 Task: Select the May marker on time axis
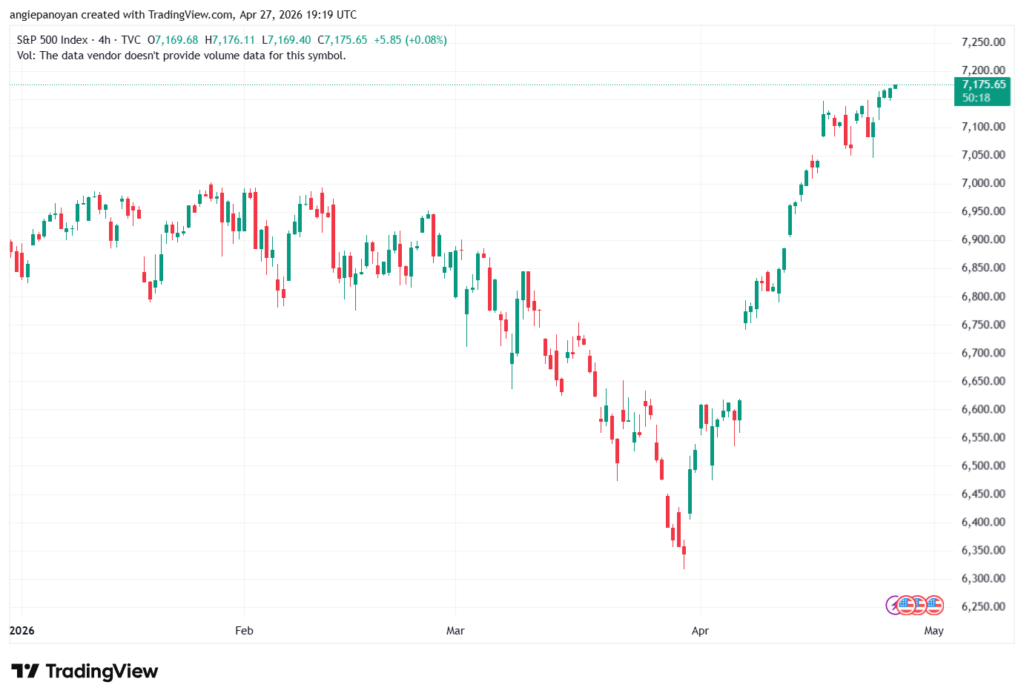point(934,630)
